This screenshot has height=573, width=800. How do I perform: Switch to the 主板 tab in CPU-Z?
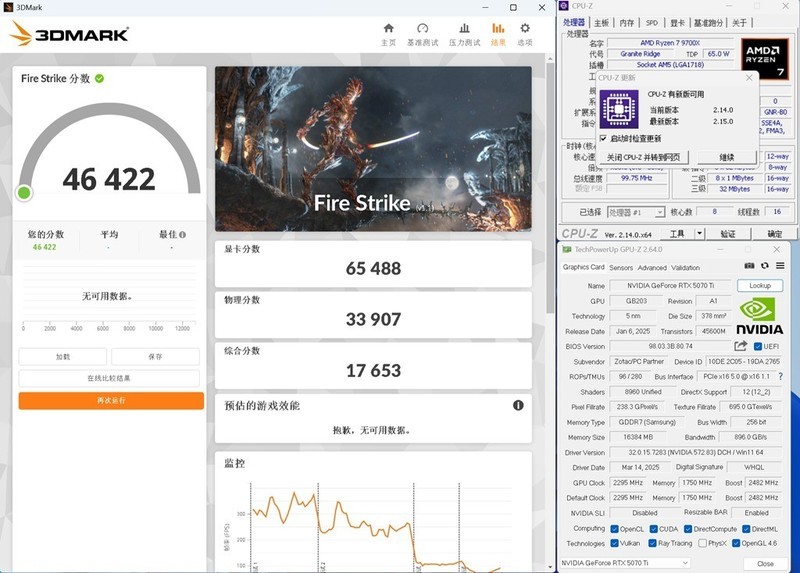pos(602,23)
